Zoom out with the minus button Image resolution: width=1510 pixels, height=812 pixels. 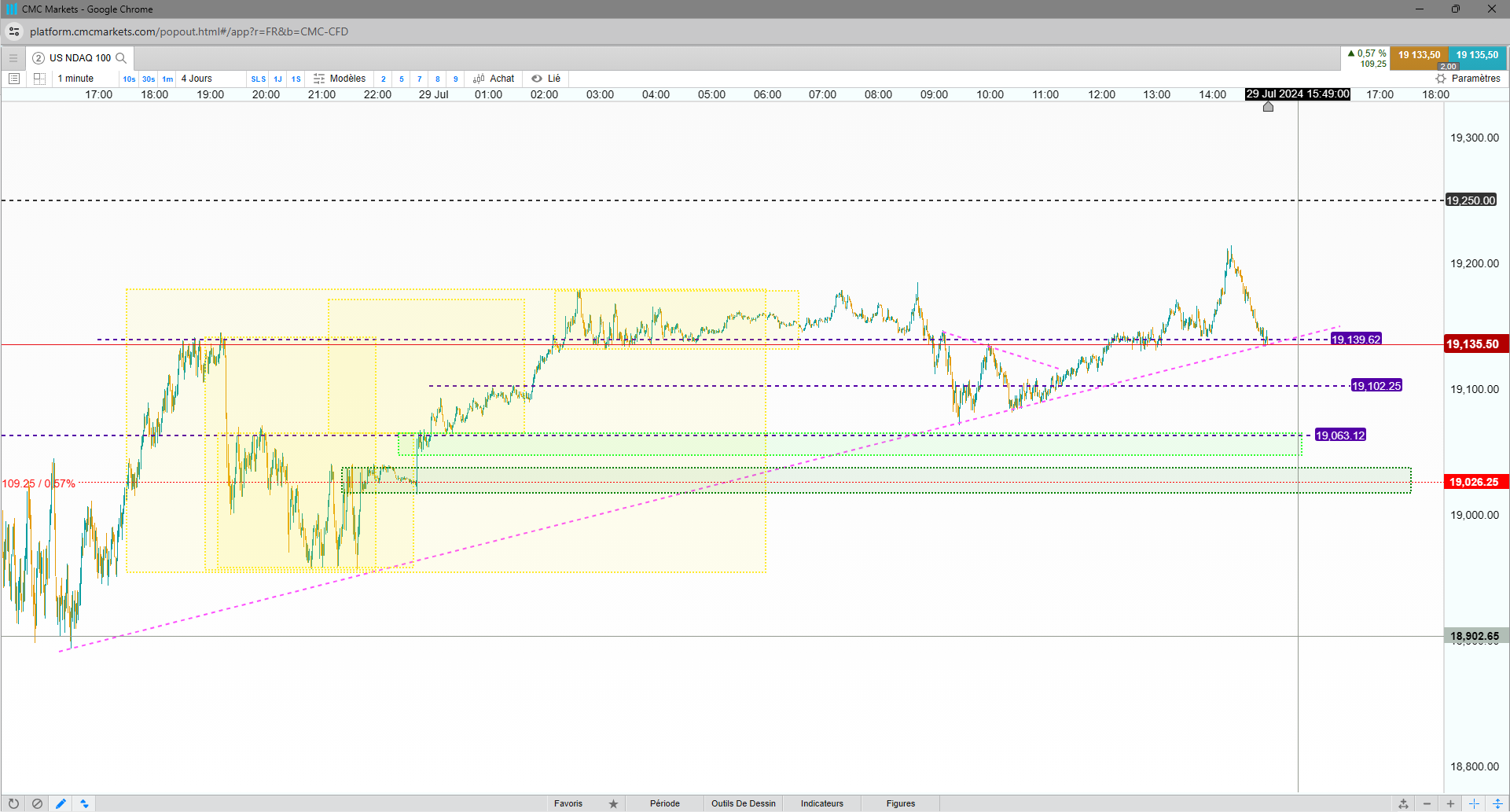(1427, 803)
